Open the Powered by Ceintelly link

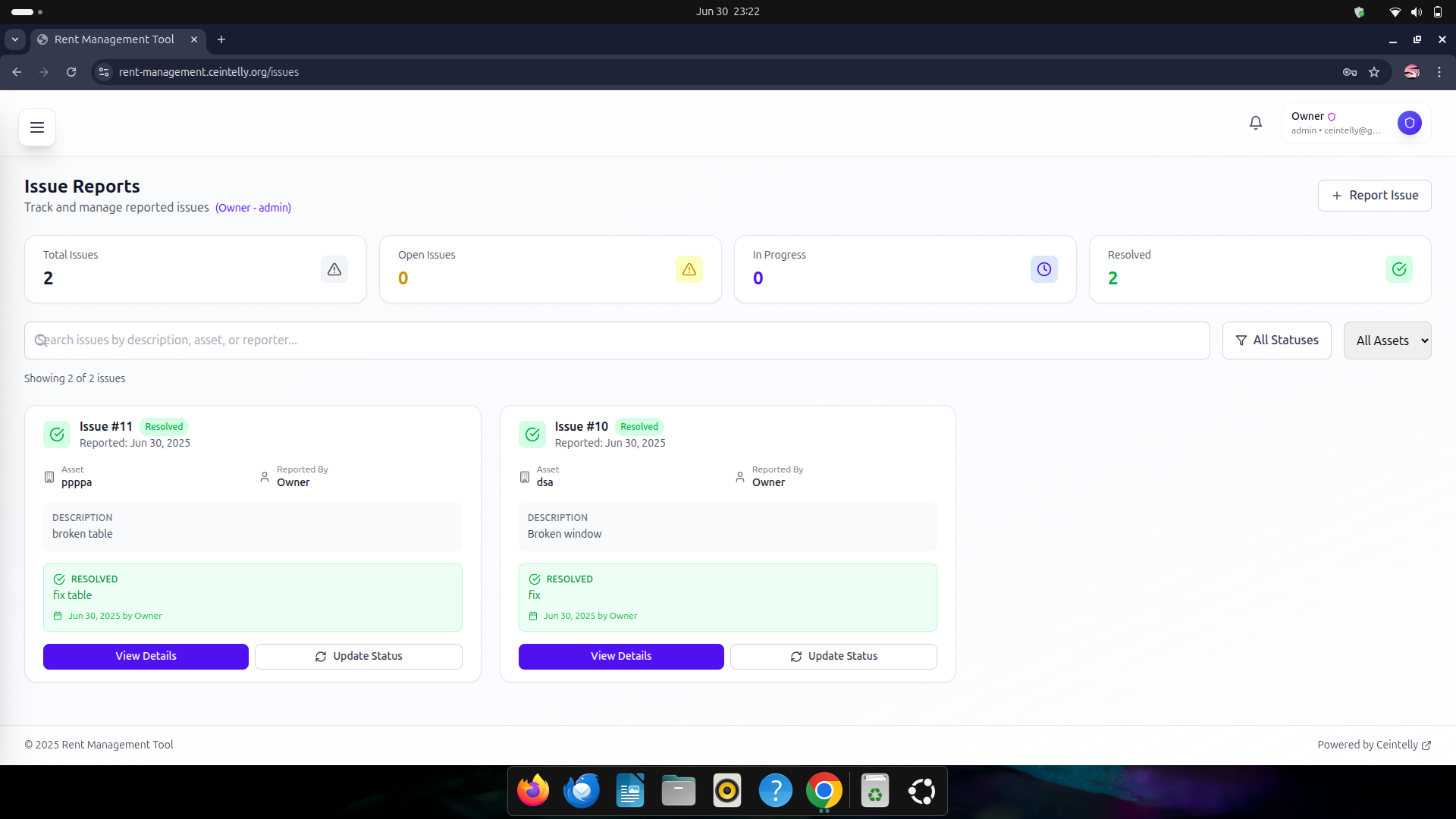(x=1373, y=745)
